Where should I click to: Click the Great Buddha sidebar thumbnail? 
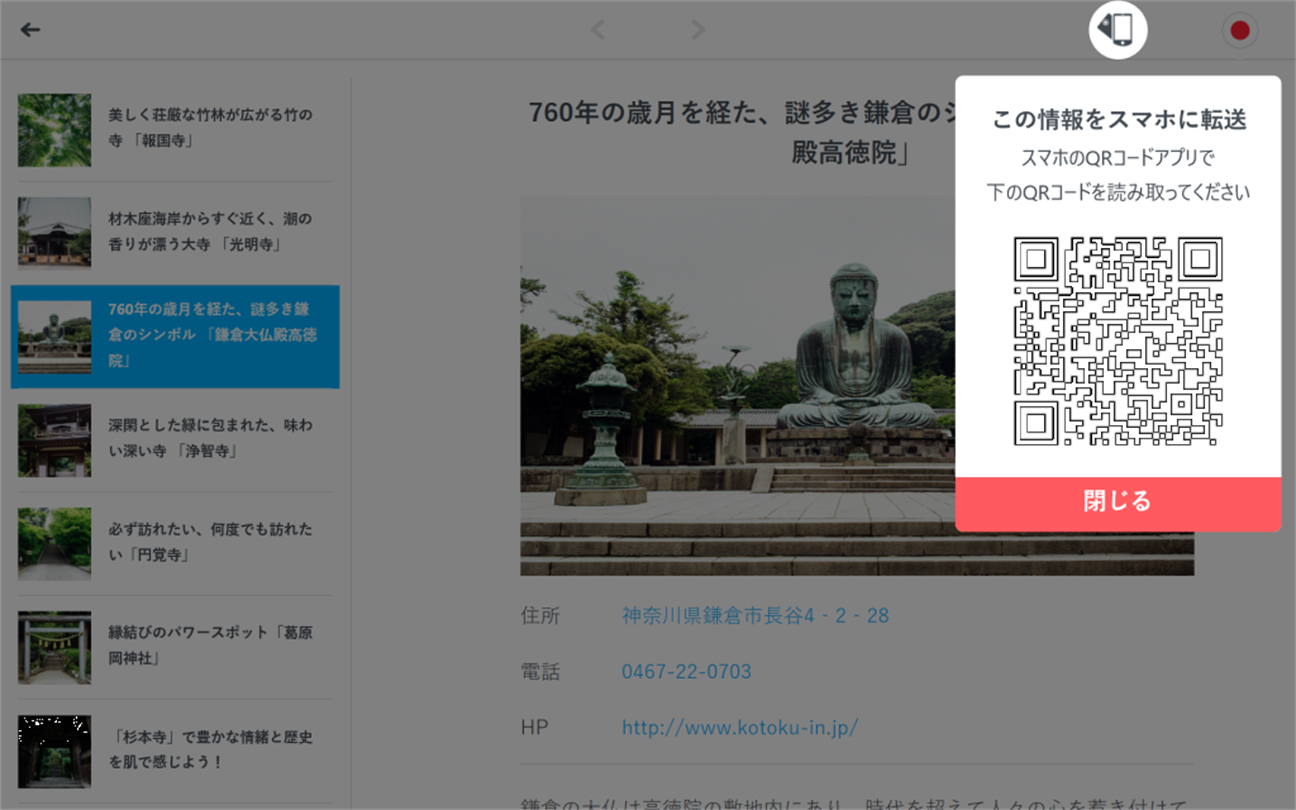click(54, 337)
